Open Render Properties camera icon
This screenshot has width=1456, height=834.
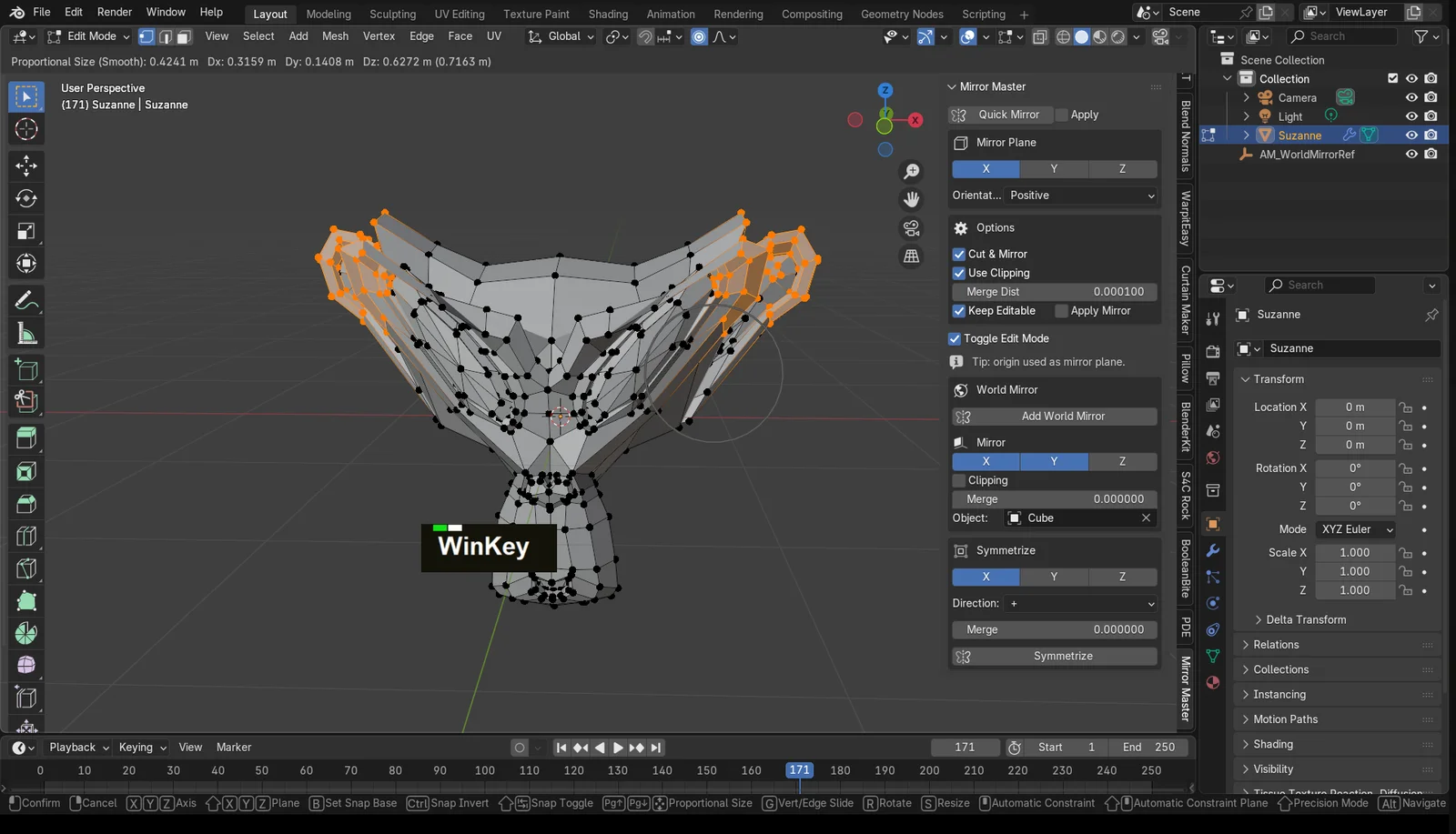(x=1211, y=352)
